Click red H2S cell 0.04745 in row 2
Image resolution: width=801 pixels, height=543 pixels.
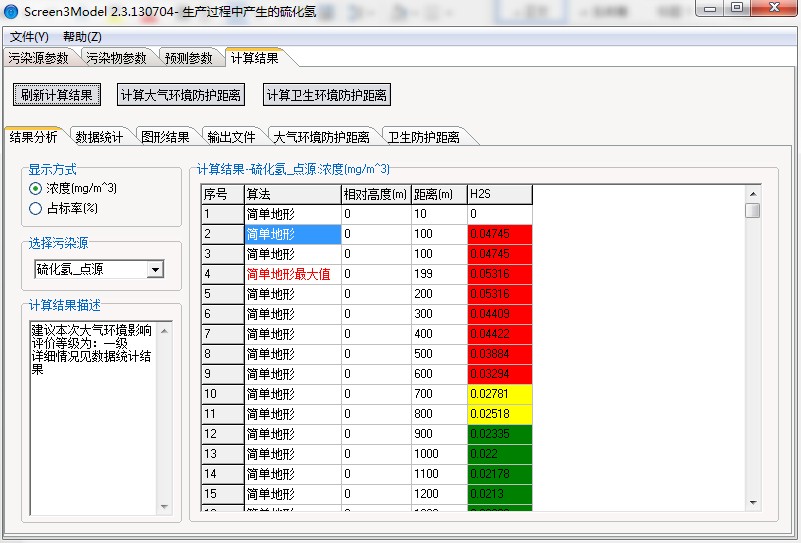pyautogui.click(x=500, y=234)
